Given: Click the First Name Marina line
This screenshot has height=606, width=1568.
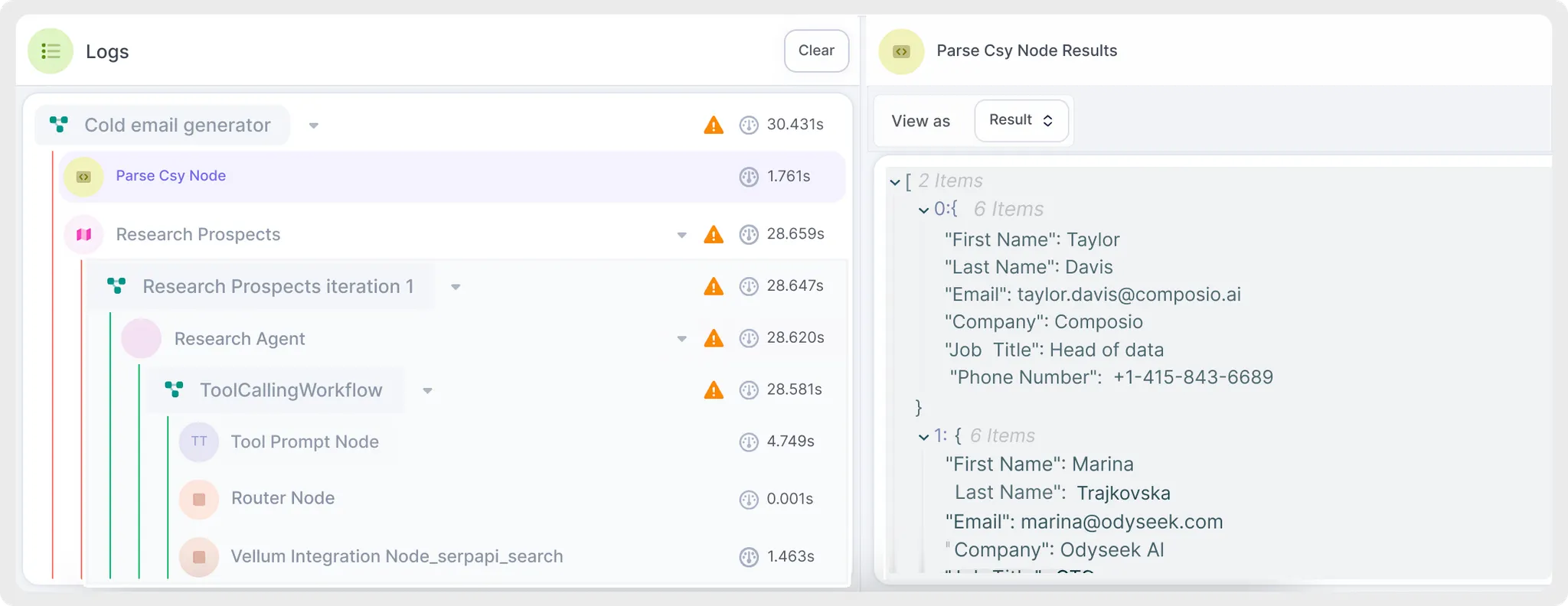Looking at the screenshot, I should pyautogui.click(x=1039, y=464).
